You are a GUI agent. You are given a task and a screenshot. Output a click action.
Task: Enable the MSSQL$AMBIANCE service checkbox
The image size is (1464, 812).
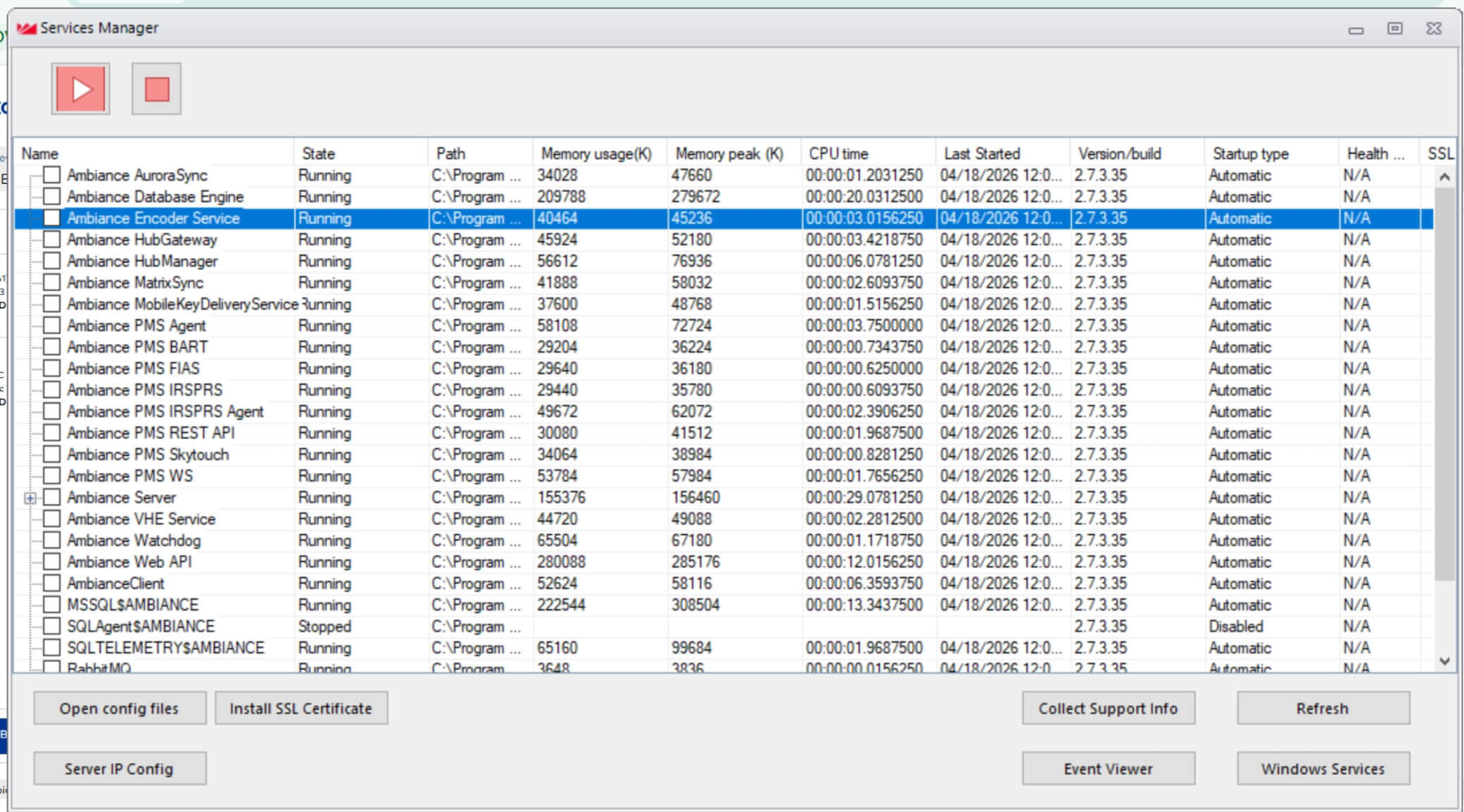(x=51, y=604)
